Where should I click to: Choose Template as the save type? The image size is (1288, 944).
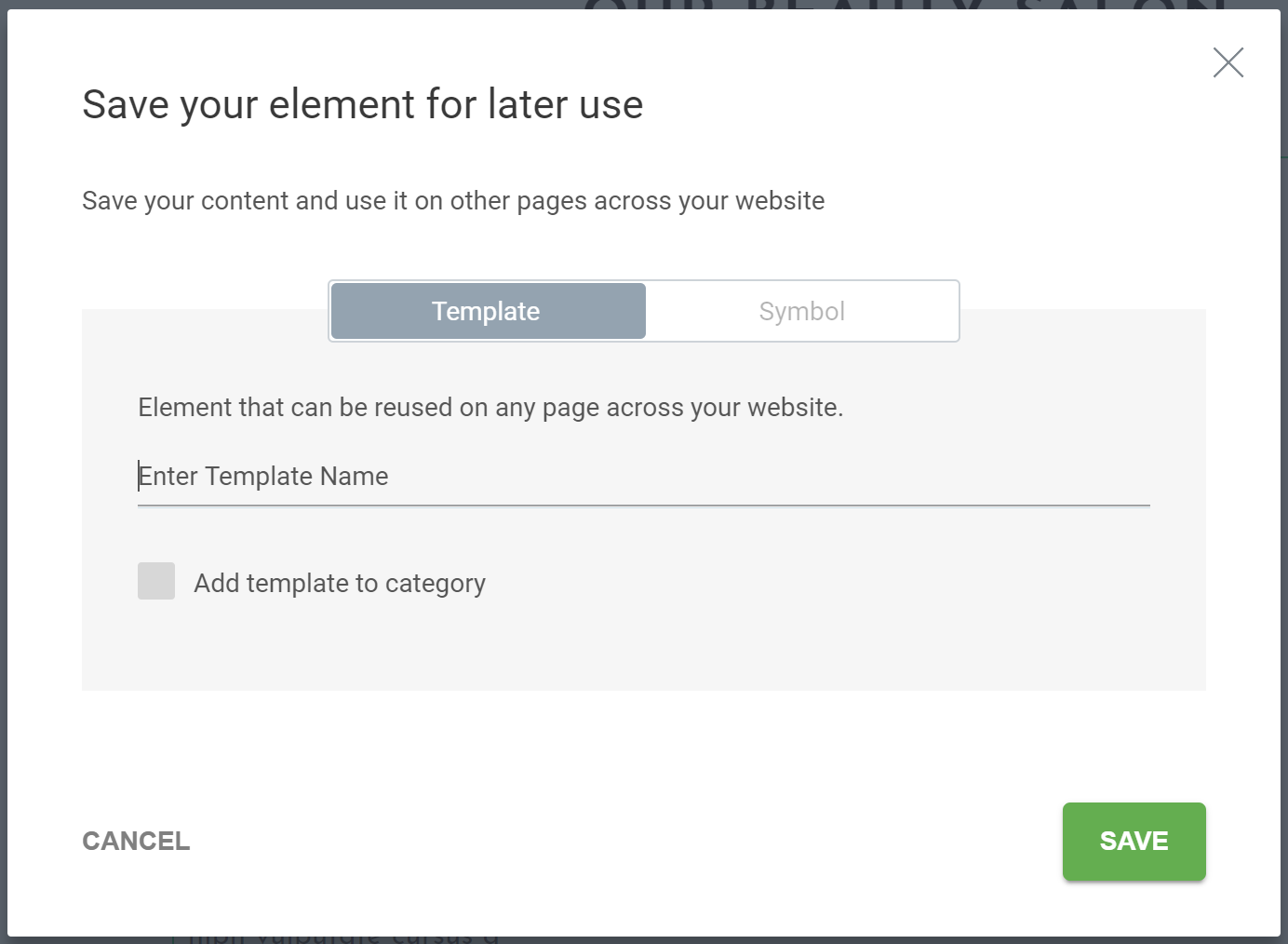(488, 311)
